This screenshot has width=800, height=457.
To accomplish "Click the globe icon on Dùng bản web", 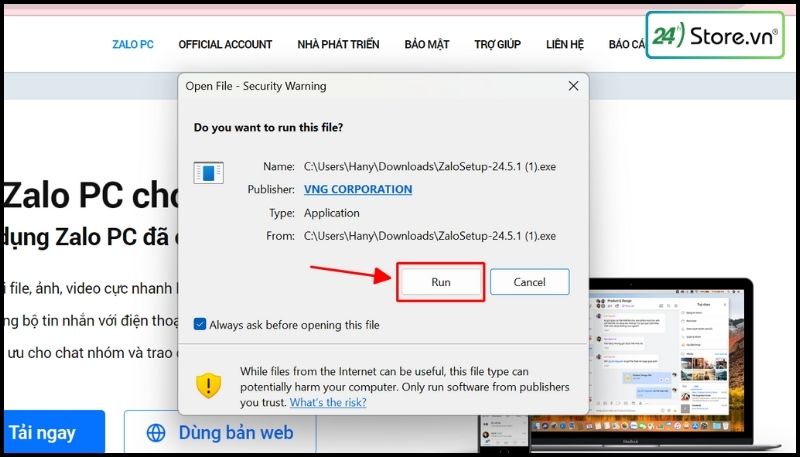I will point(156,433).
